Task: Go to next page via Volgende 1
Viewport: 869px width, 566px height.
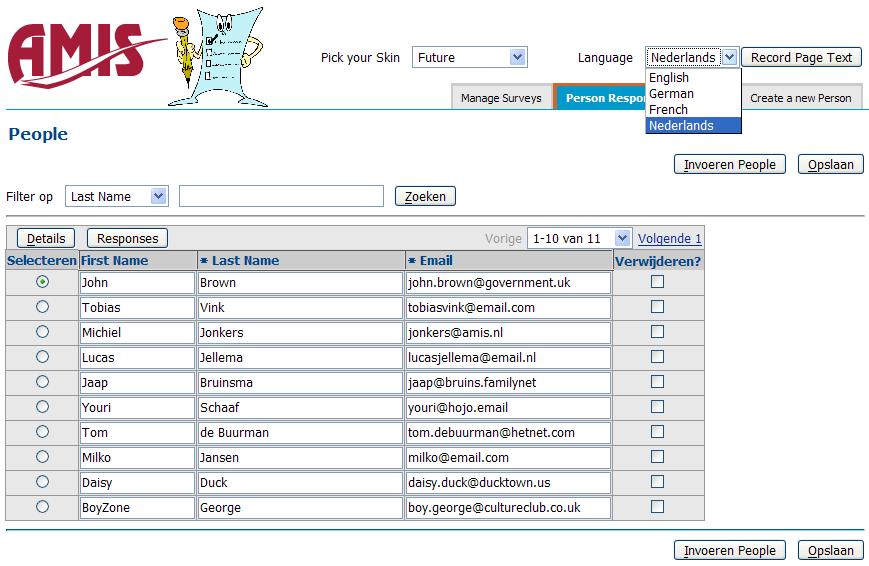Action: pos(669,239)
